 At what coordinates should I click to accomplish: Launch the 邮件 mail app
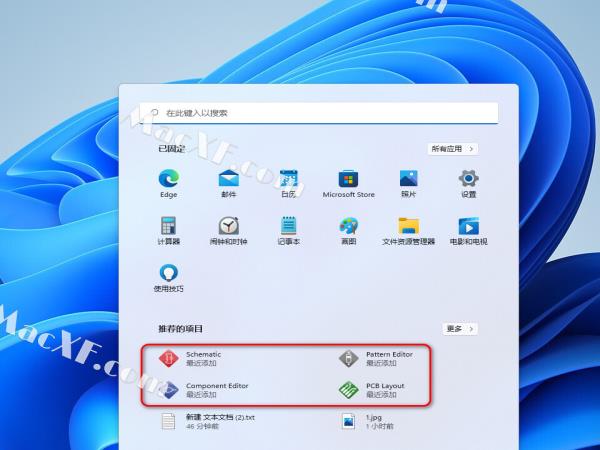228,184
